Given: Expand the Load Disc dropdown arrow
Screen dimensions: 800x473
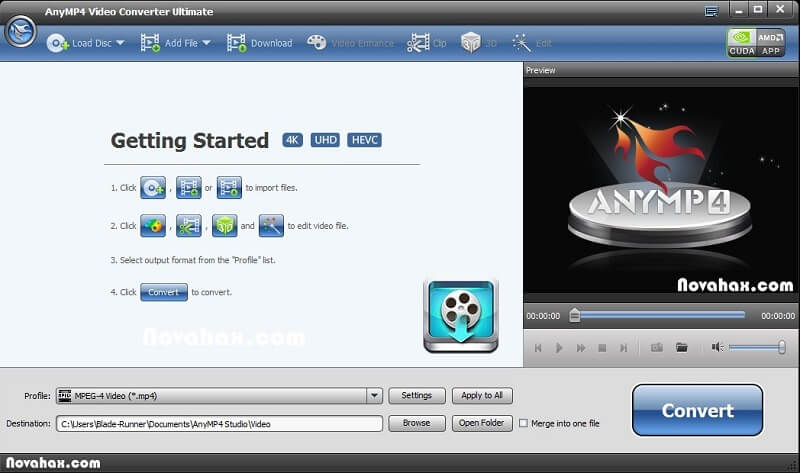Looking at the screenshot, I should coord(120,43).
